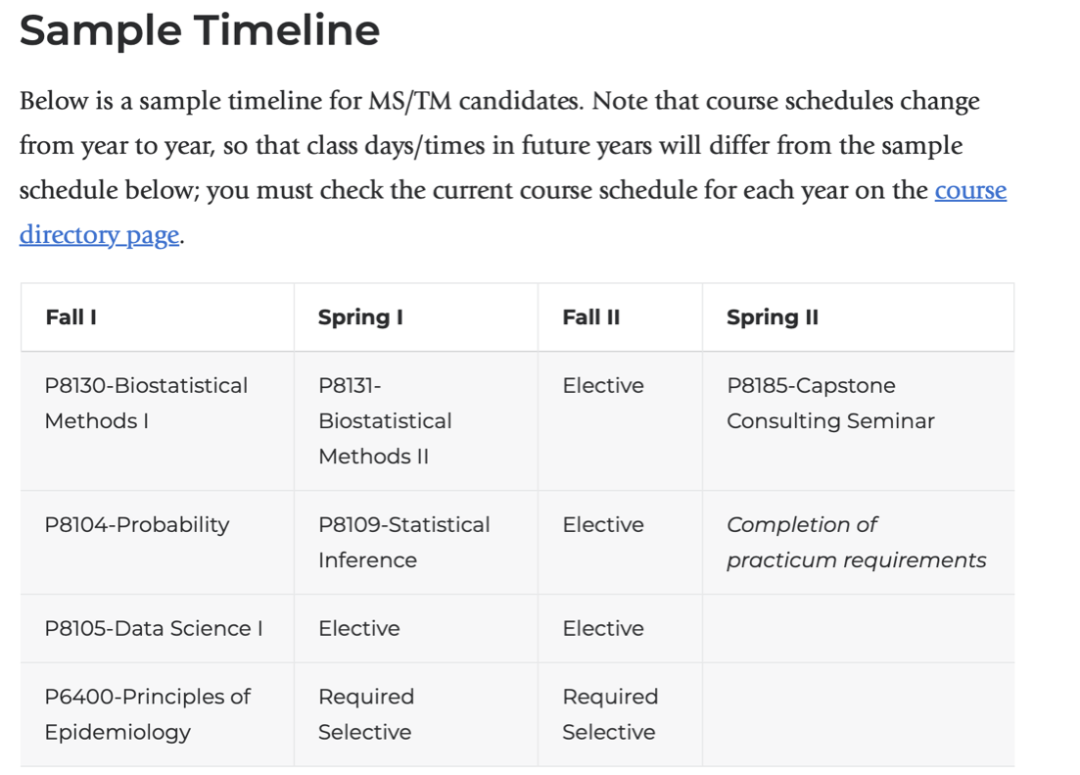Select the Spring I column header

(360, 318)
